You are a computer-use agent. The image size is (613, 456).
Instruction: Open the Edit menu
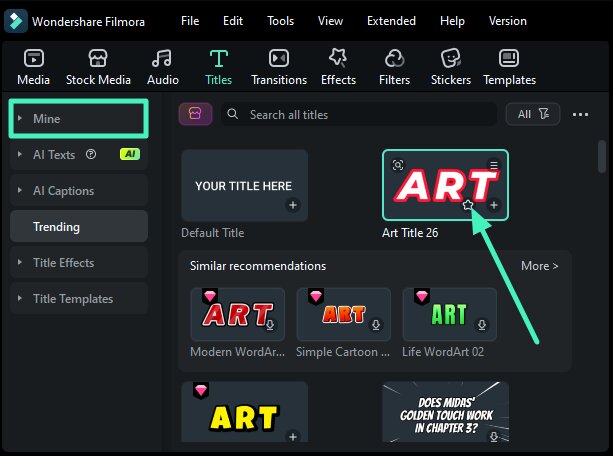tap(233, 21)
